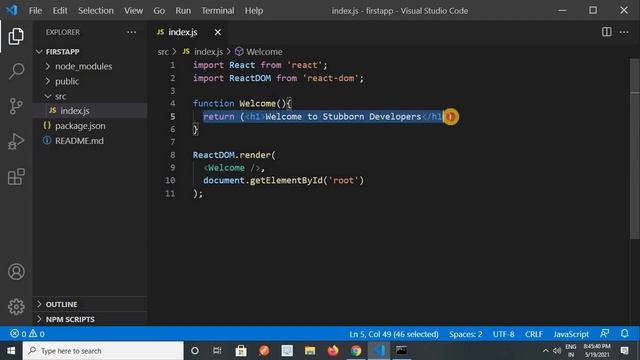This screenshot has width=640, height=360.
Task: Open the Edit menu
Action: coord(60,11)
